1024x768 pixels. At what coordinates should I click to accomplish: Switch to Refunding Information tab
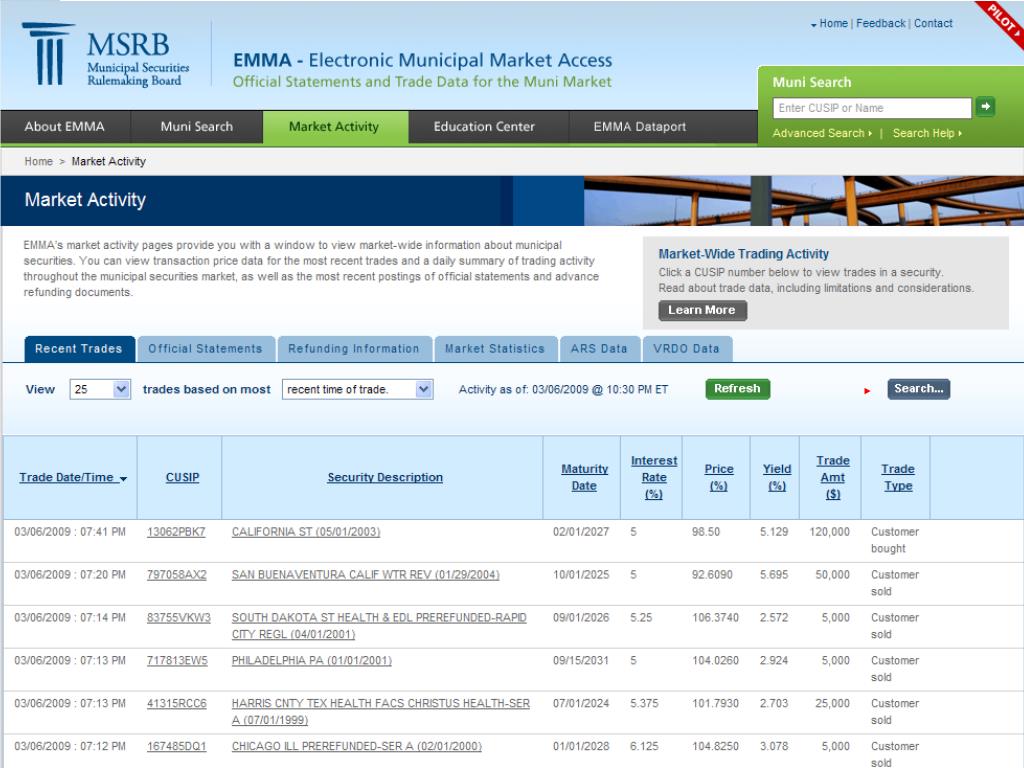(353, 349)
